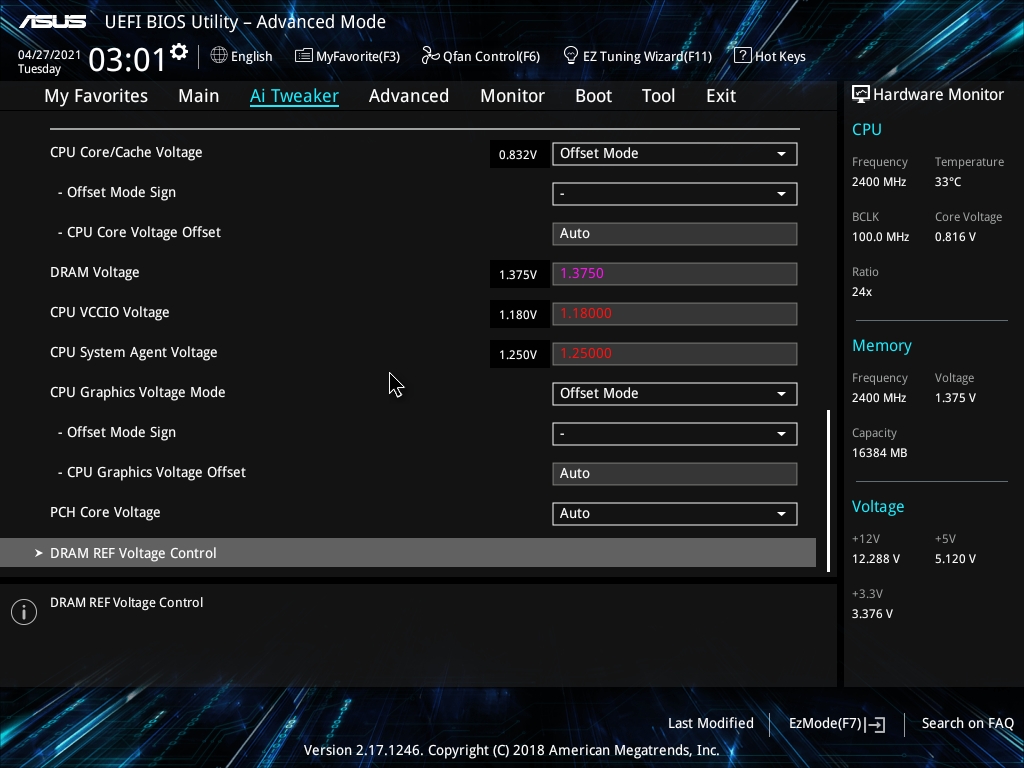The image size is (1024, 768).
Task: Open the Tool tab
Action: pyautogui.click(x=658, y=96)
